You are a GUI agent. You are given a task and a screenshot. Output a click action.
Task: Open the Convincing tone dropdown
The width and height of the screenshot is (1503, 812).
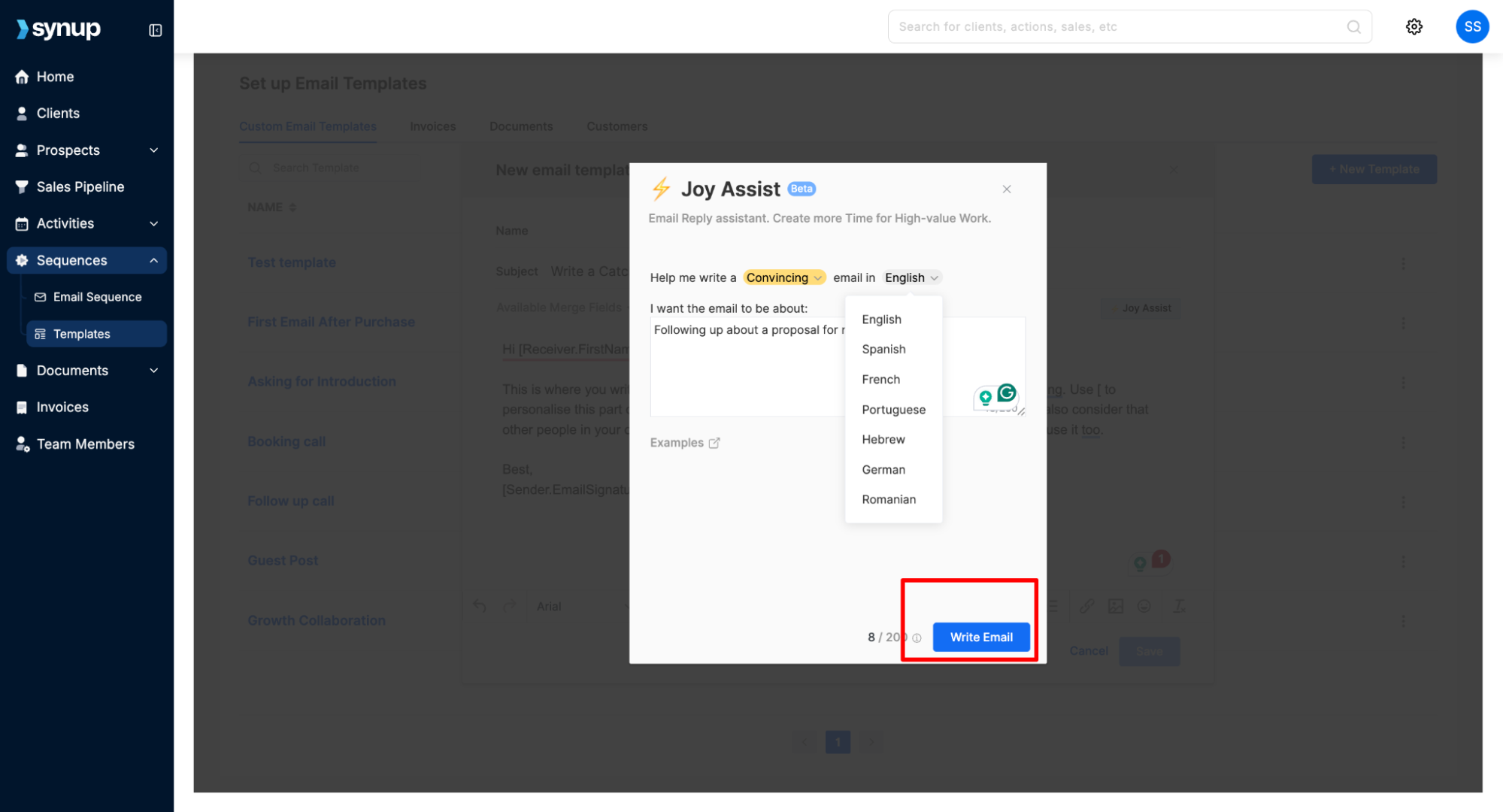pos(783,277)
